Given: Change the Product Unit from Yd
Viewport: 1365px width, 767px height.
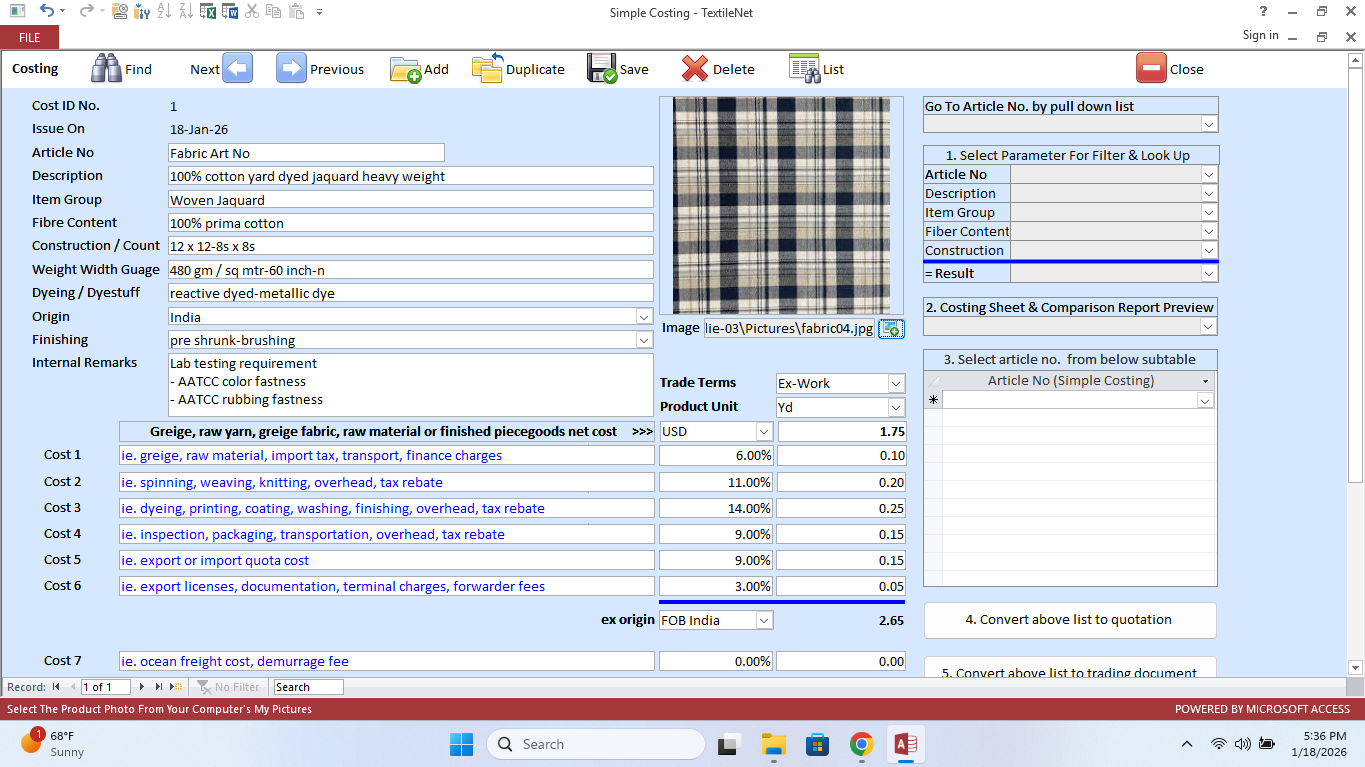Looking at the screenshot, I should coord(893,407).
